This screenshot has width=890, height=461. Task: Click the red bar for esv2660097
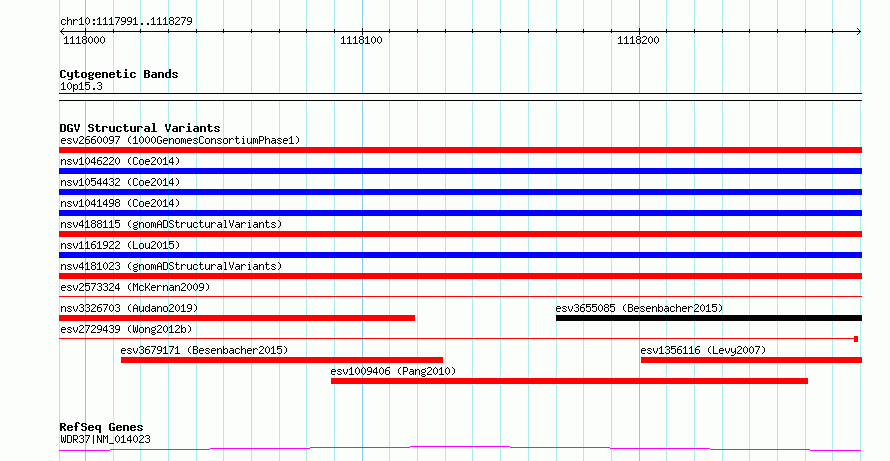pos(460,150)
